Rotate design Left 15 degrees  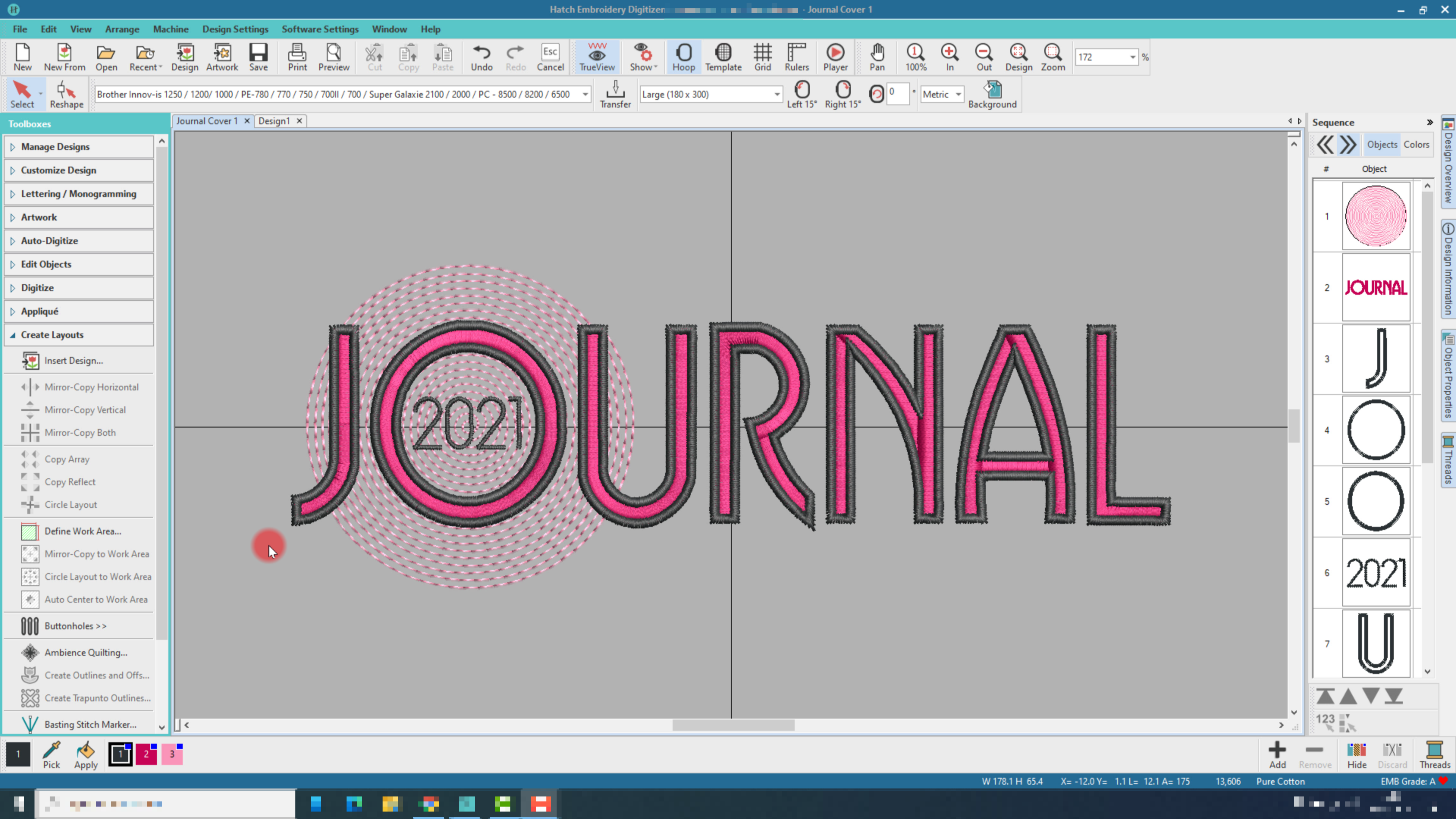[802, 94]
